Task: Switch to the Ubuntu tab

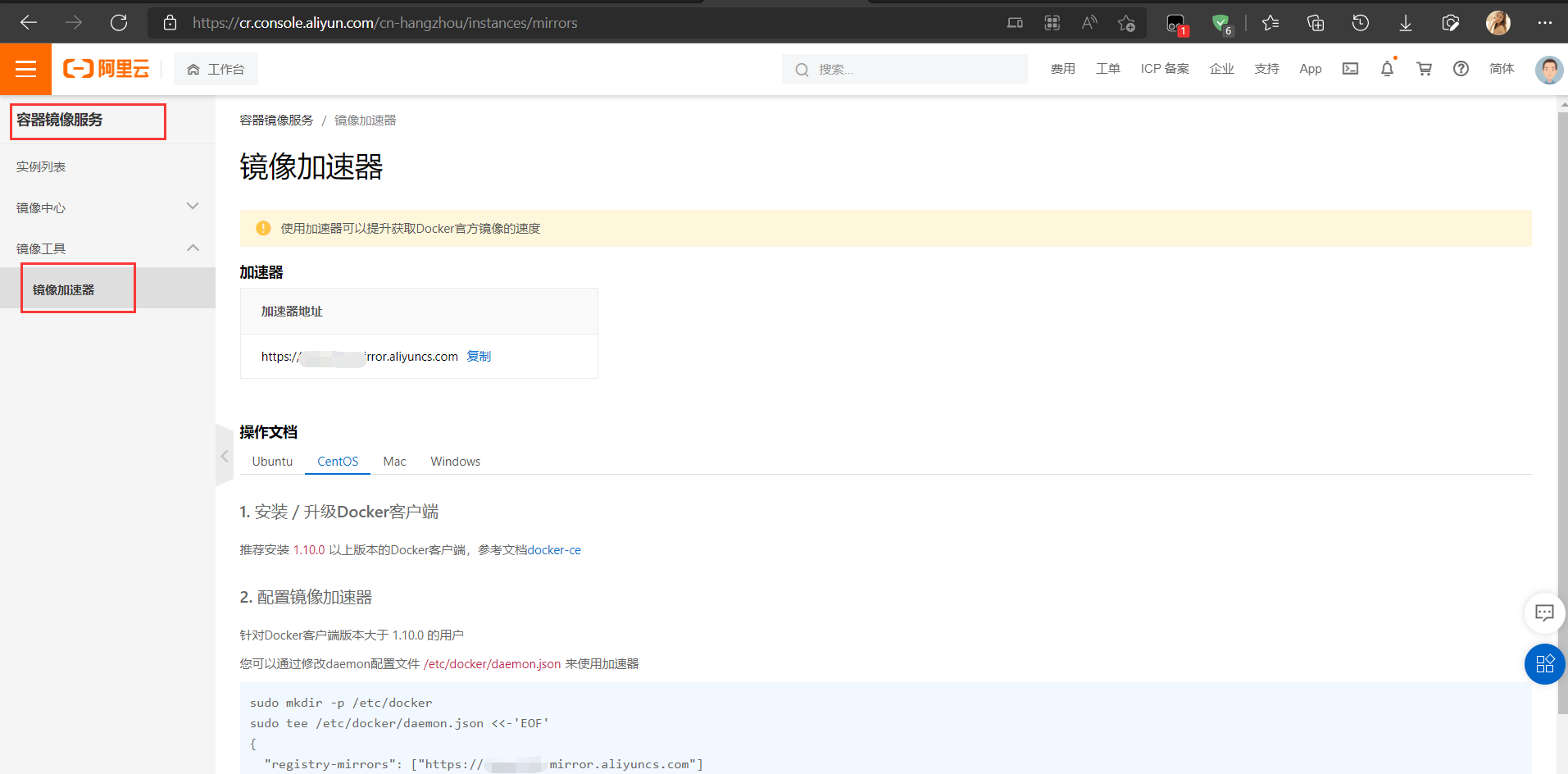Action: [271, 461]
